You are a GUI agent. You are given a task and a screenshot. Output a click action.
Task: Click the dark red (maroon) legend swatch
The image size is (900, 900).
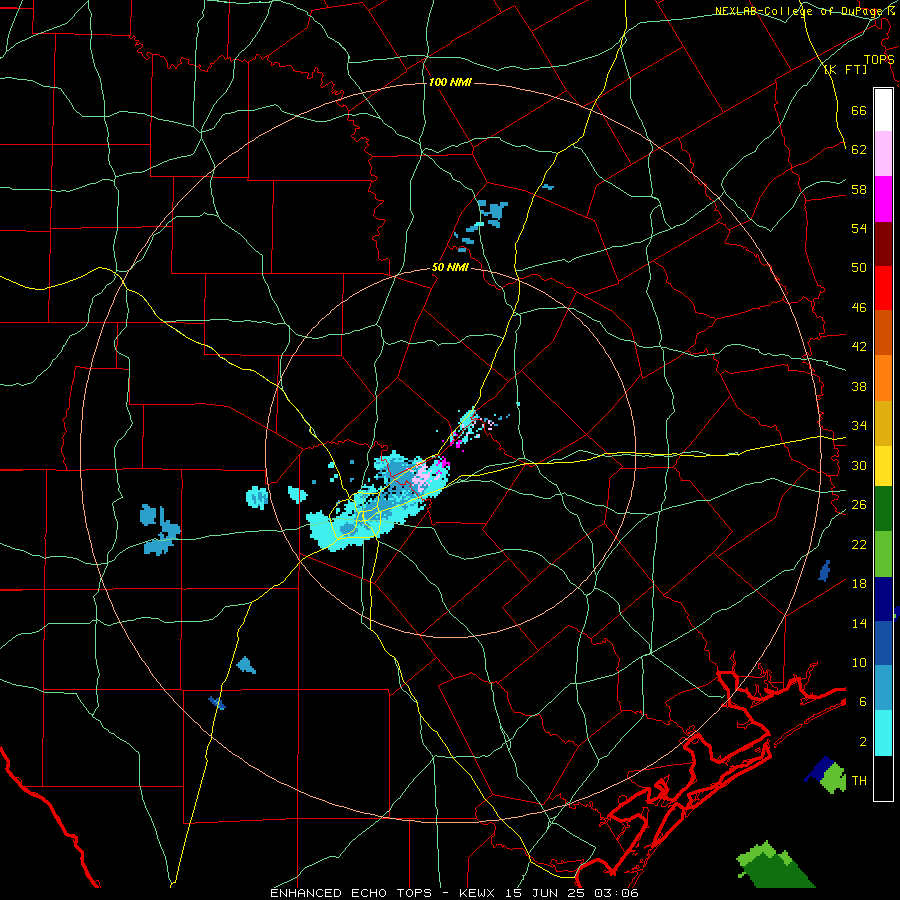pos(883,243)
